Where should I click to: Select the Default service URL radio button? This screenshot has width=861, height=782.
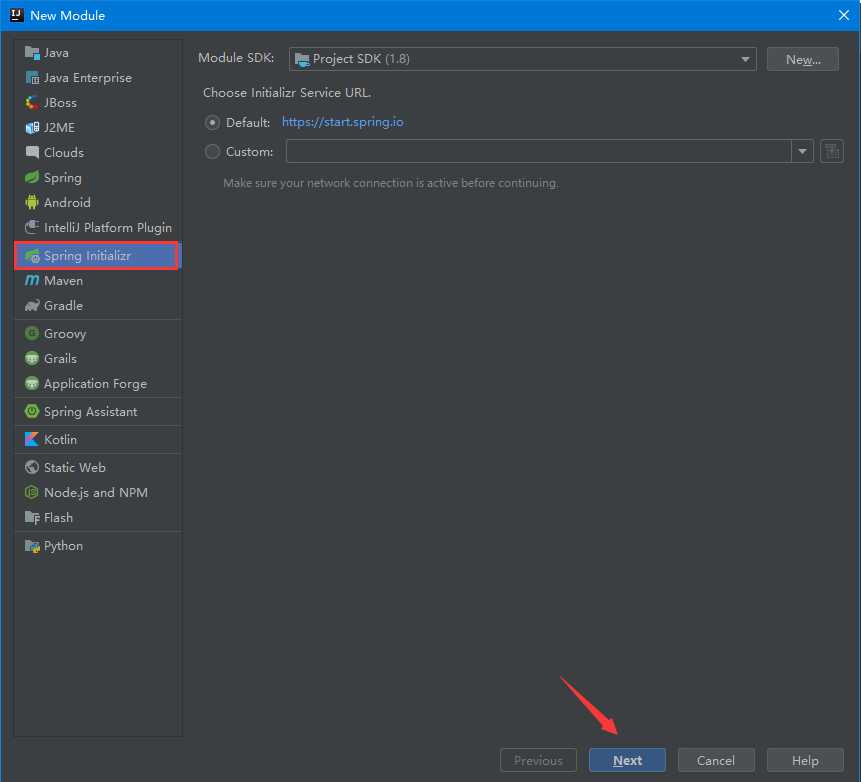(213, 122)
